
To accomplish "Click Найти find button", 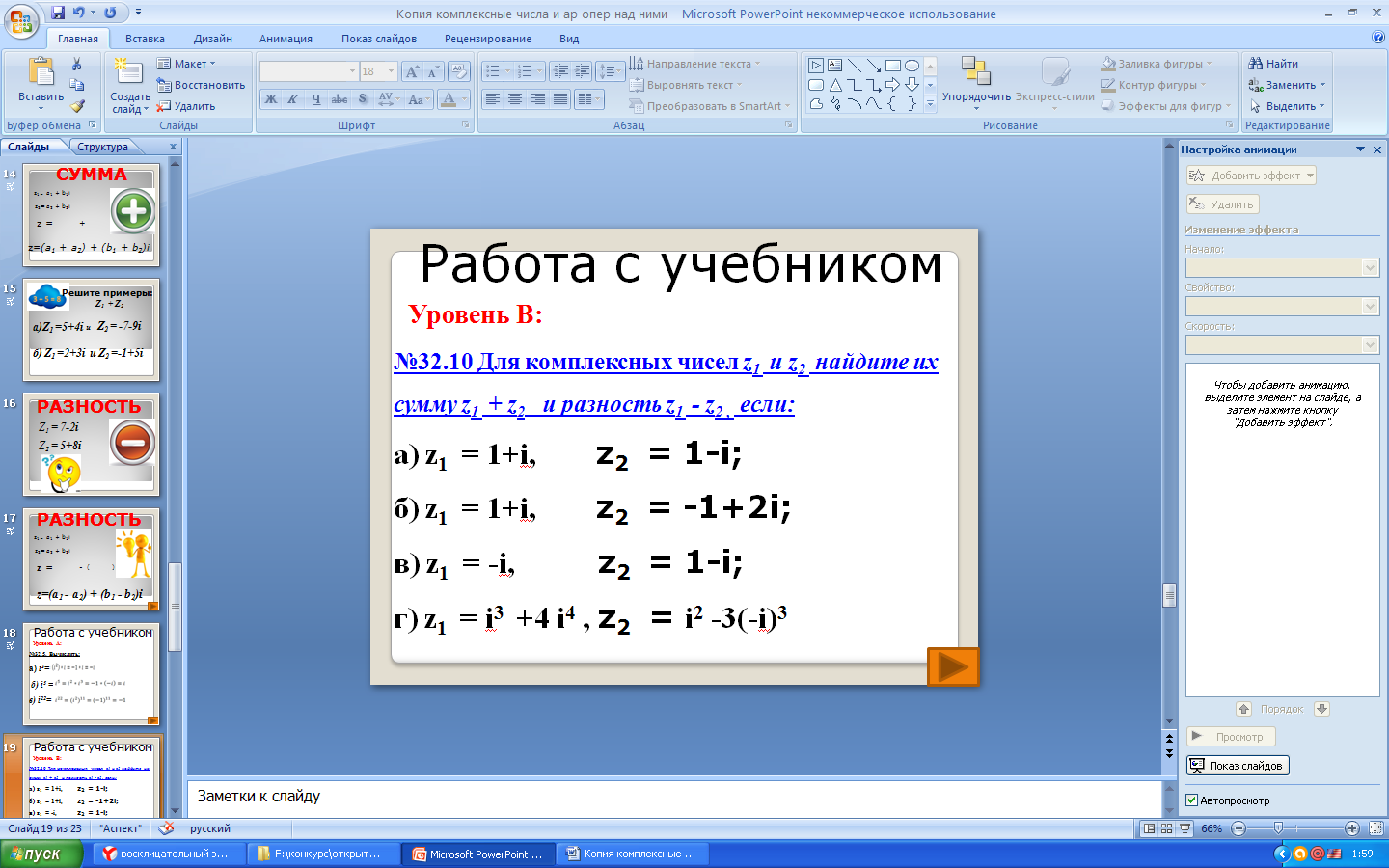I will pyautogui.click(x=1273, y=64).
